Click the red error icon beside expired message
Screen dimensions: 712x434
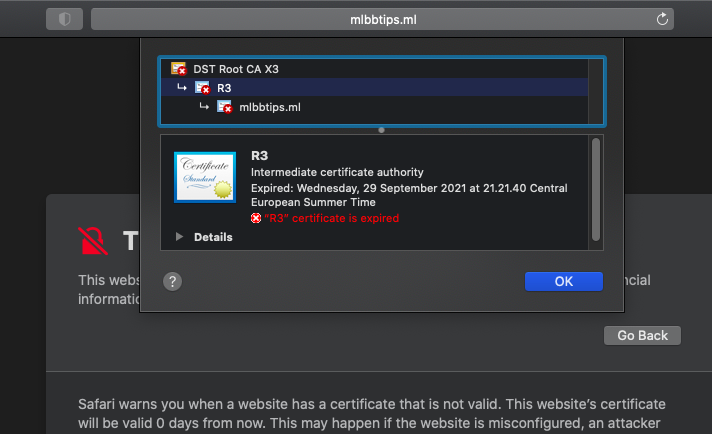pos(256,218)
